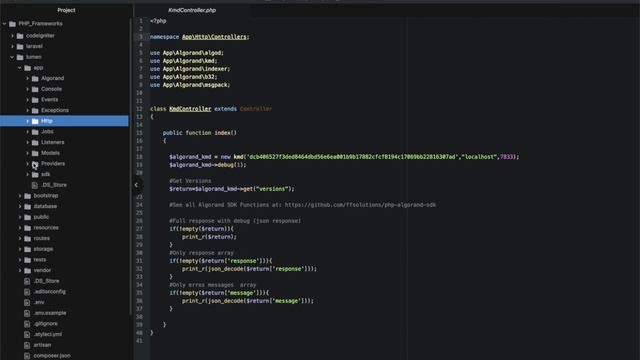
Task: Click the vendor folder icon
Action: 27,271
